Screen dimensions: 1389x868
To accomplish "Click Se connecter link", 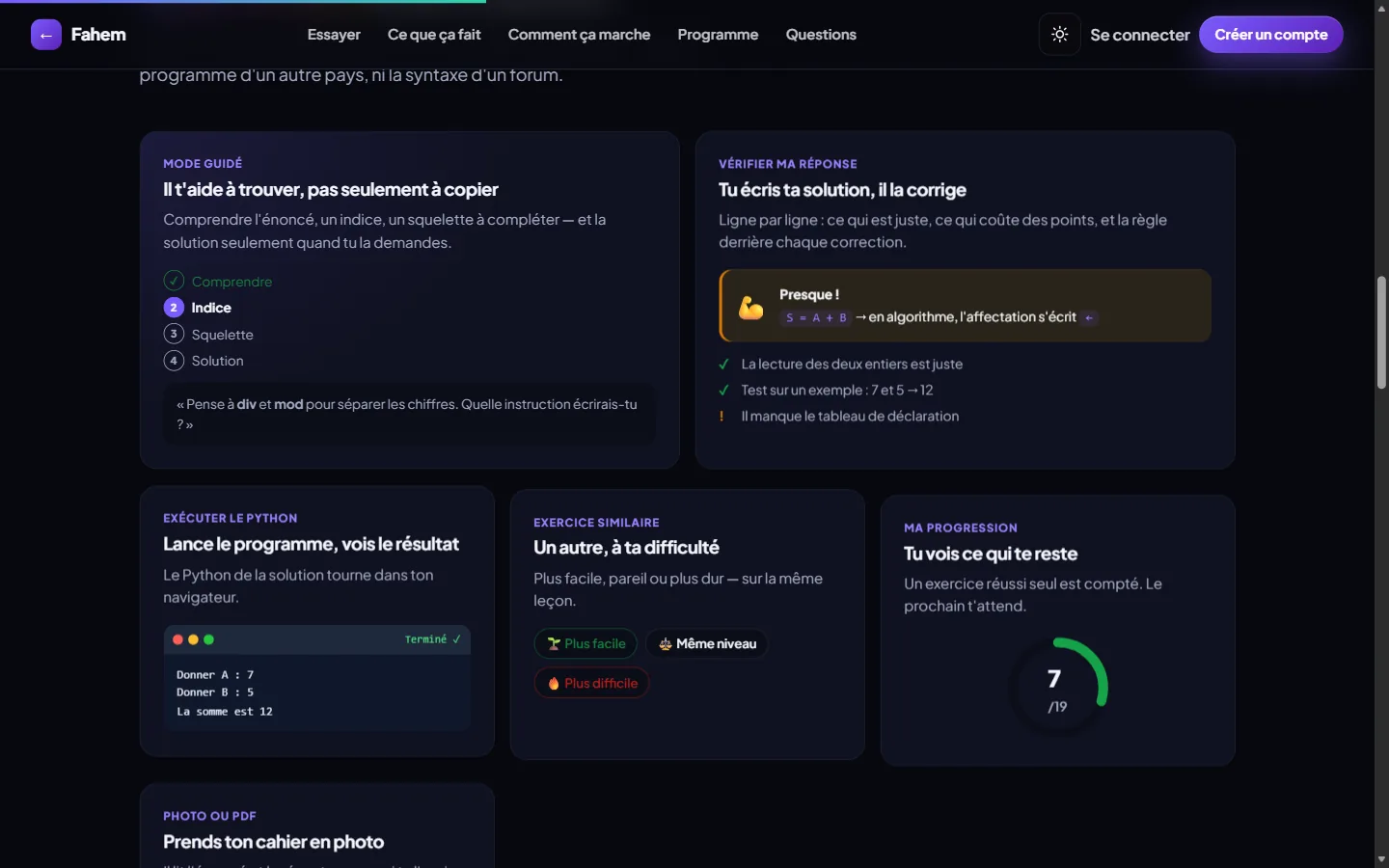I will tap(1140, 35).
